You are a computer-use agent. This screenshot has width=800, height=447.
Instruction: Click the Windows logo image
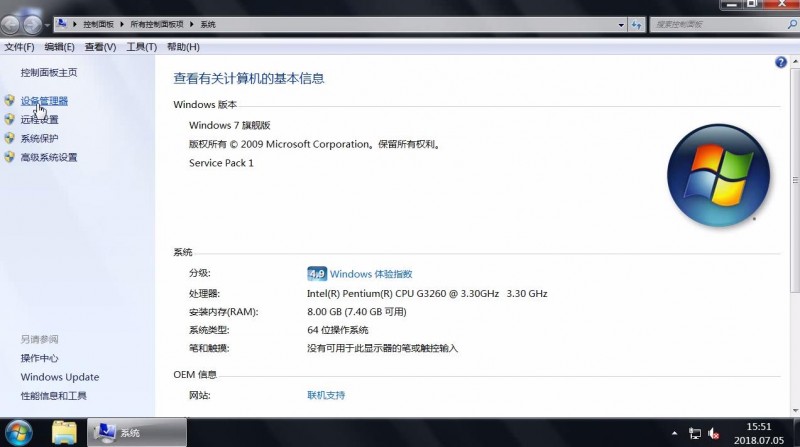(718, 175)
